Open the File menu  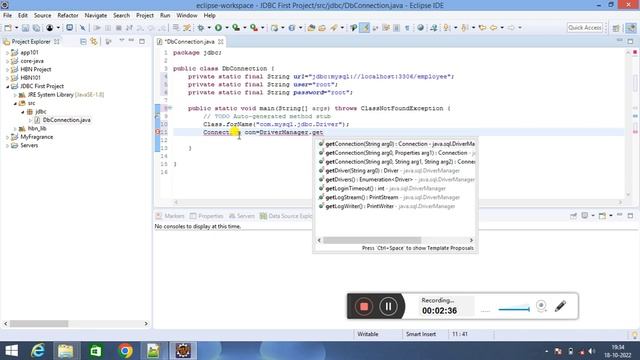point(7,15)
